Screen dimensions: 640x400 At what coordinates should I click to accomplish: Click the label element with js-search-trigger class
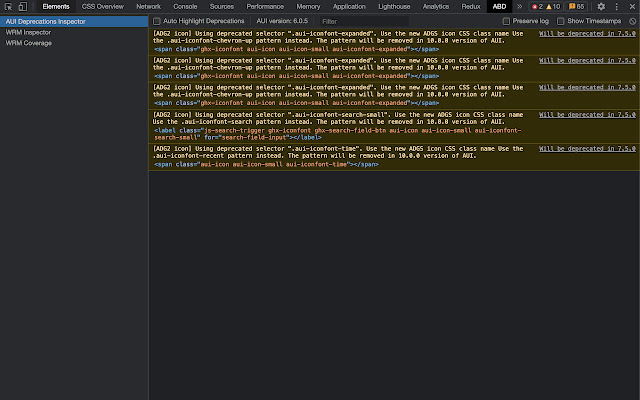tap(338, 134)
